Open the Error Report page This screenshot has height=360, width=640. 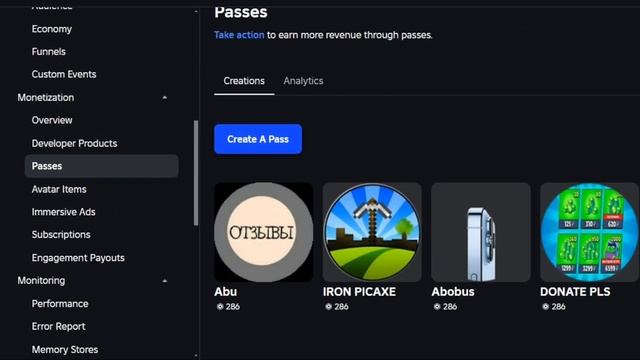[59, 327]
